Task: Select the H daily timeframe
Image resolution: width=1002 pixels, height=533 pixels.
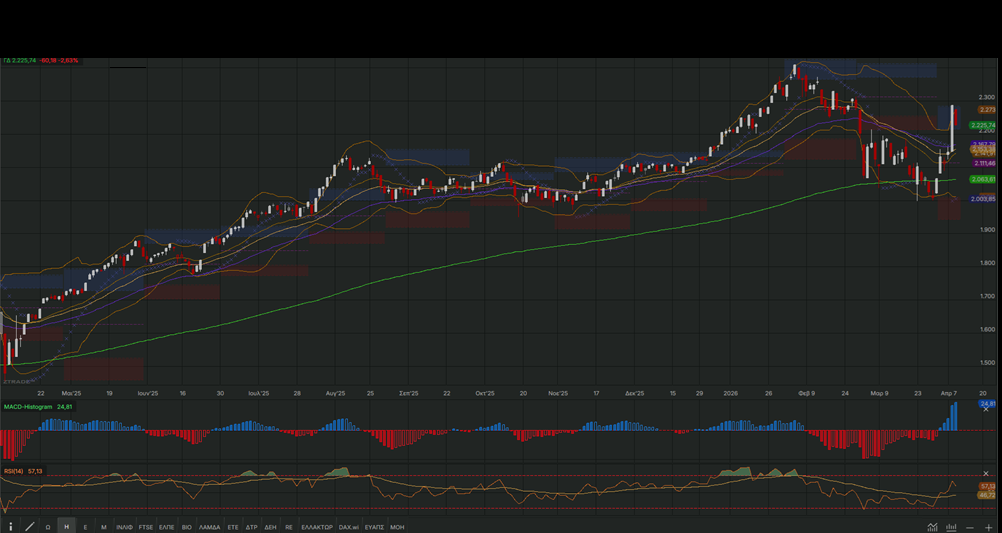Action: pos(66,527)
